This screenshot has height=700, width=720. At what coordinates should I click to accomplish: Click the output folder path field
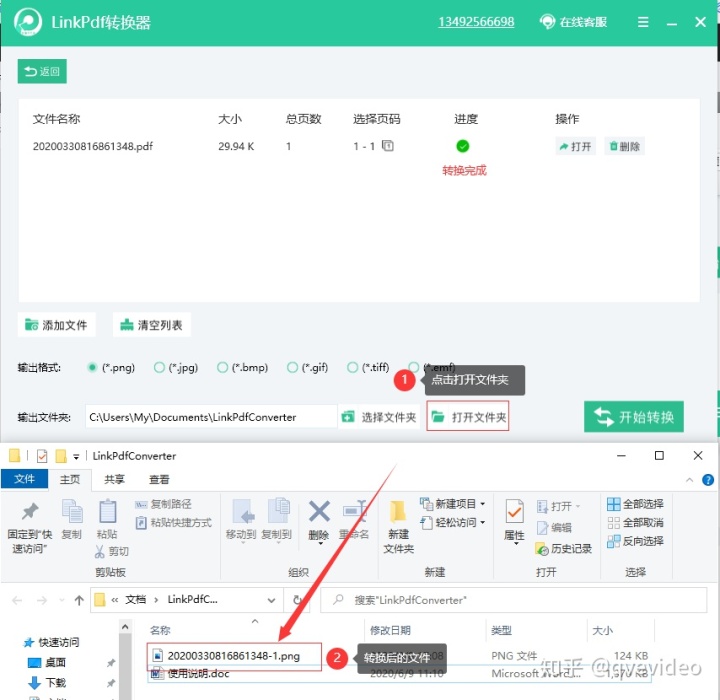coord(211,417)
